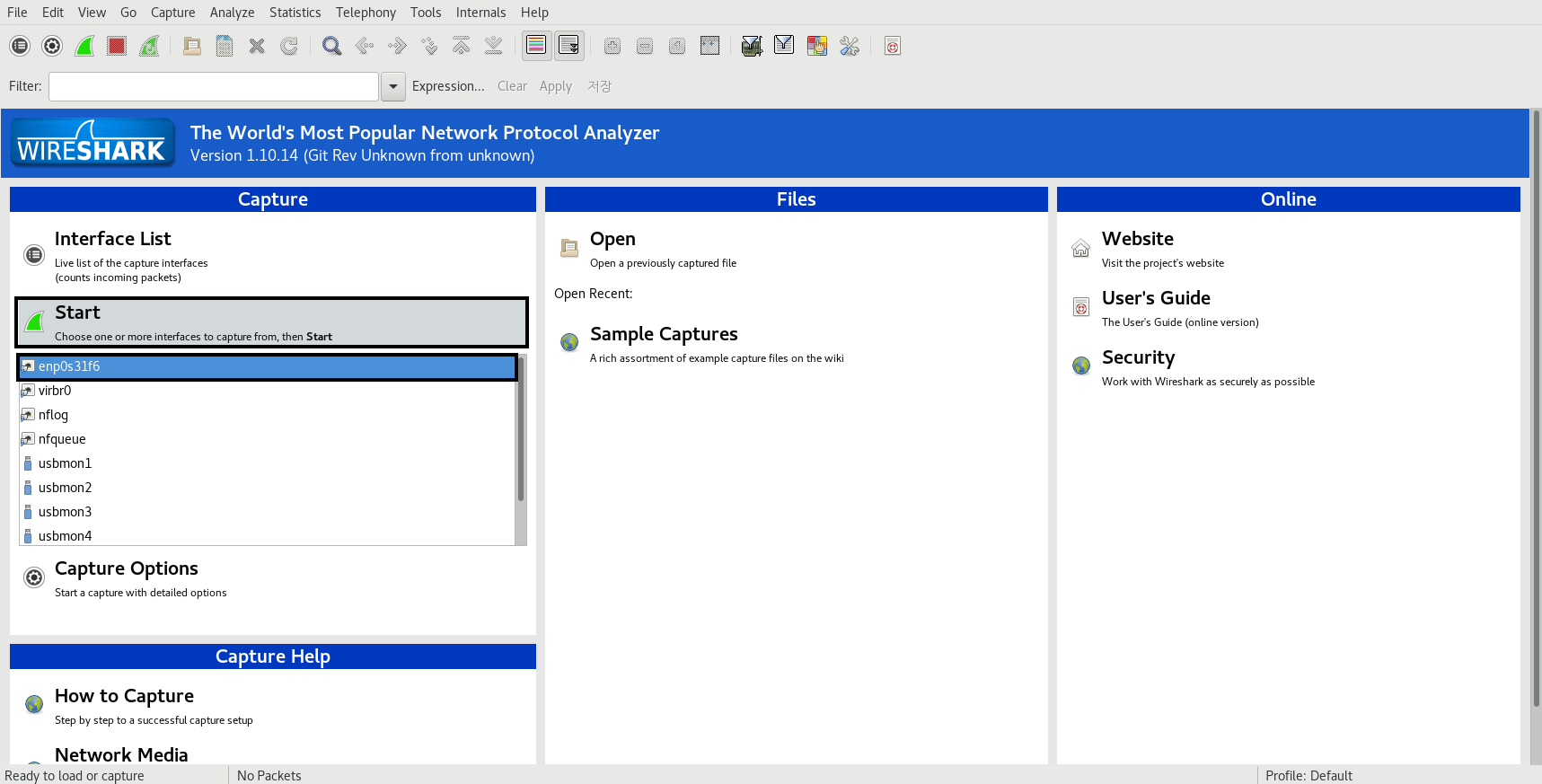This screenshot has width=1542, height=784.
Task: Open a capture file via toolbar folder icon
Action: coord(192,46)
